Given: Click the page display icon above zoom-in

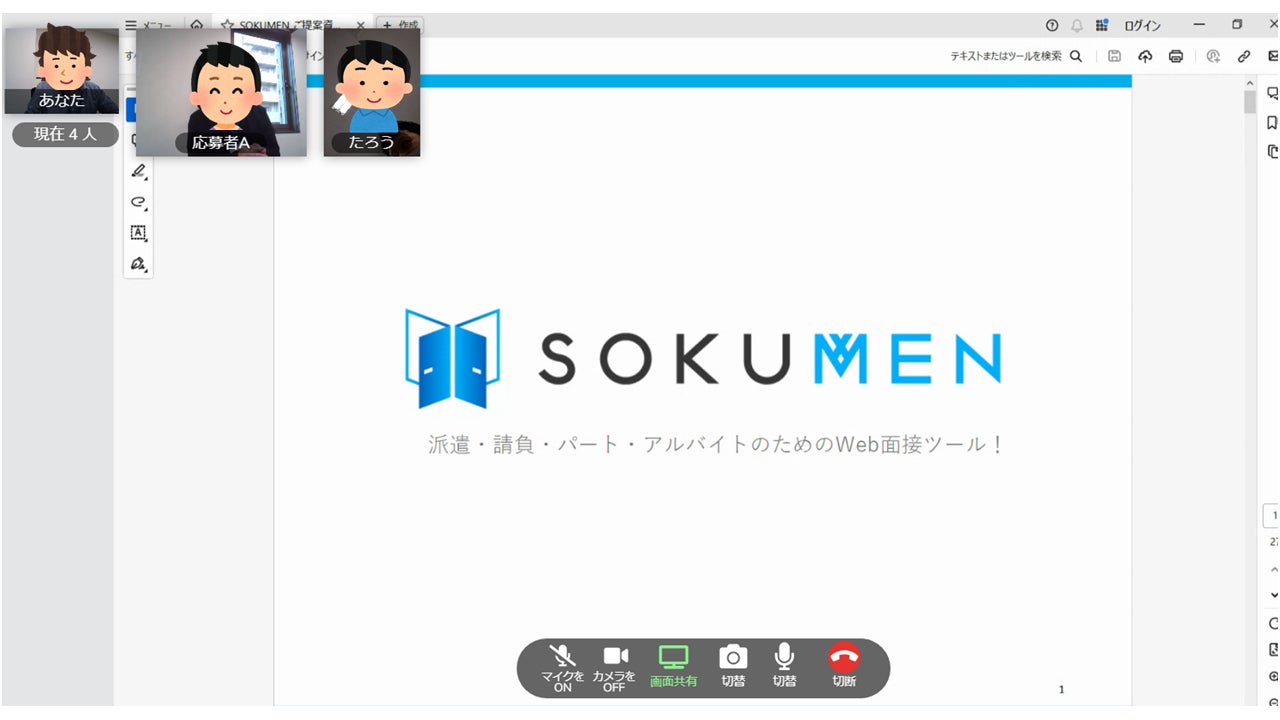Looking at the screenshot, I should [x=1274, y=650].
